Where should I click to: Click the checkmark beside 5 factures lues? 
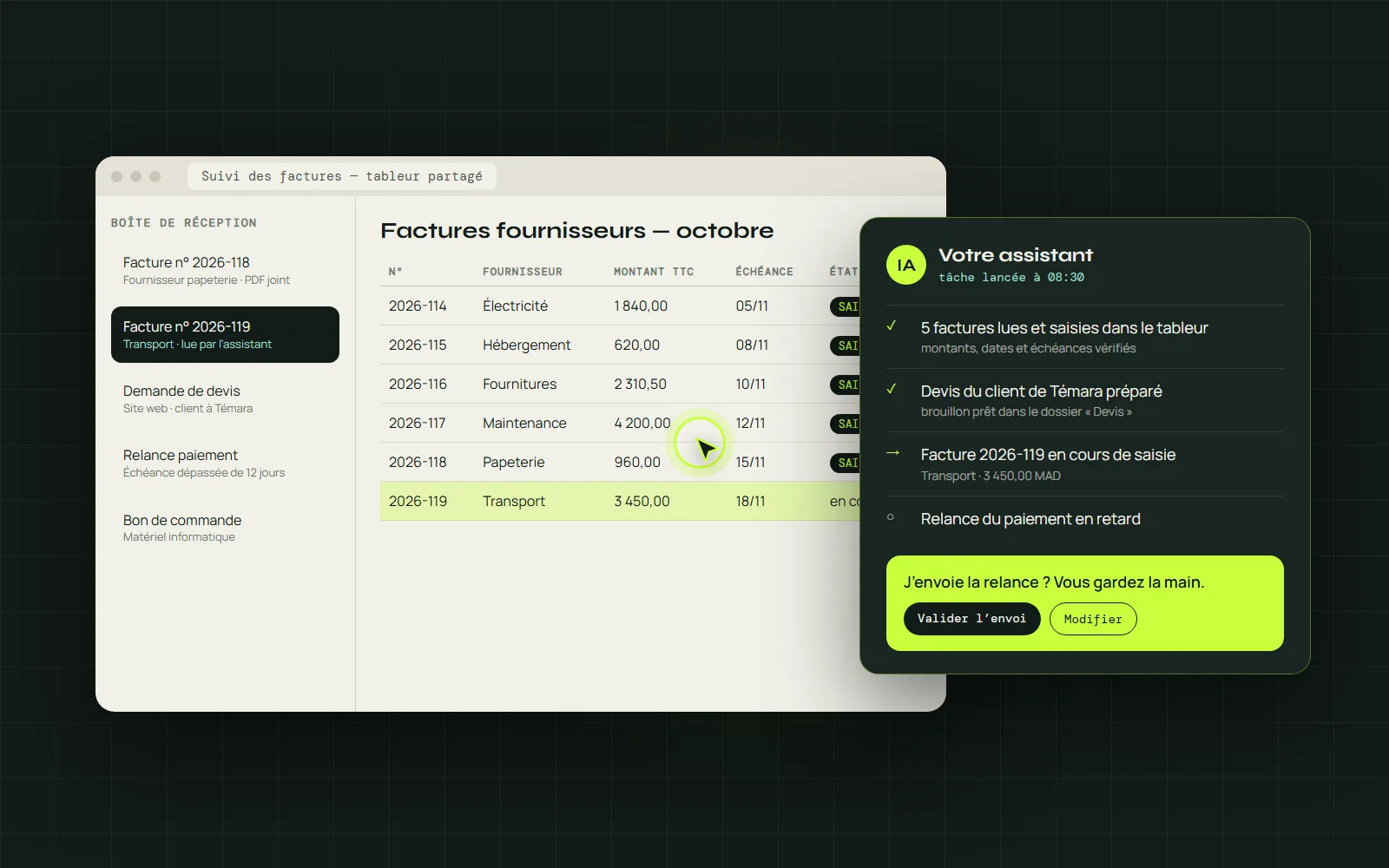pyautogui.click(x=892, y=325)
